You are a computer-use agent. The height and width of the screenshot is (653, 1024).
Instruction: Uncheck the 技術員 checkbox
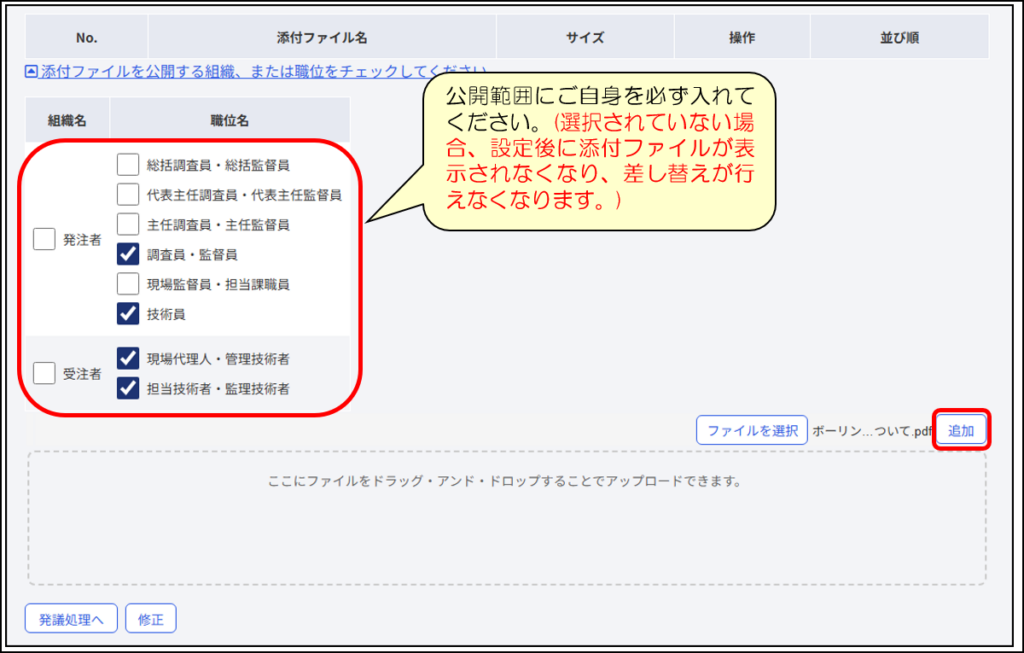(128, 313)
